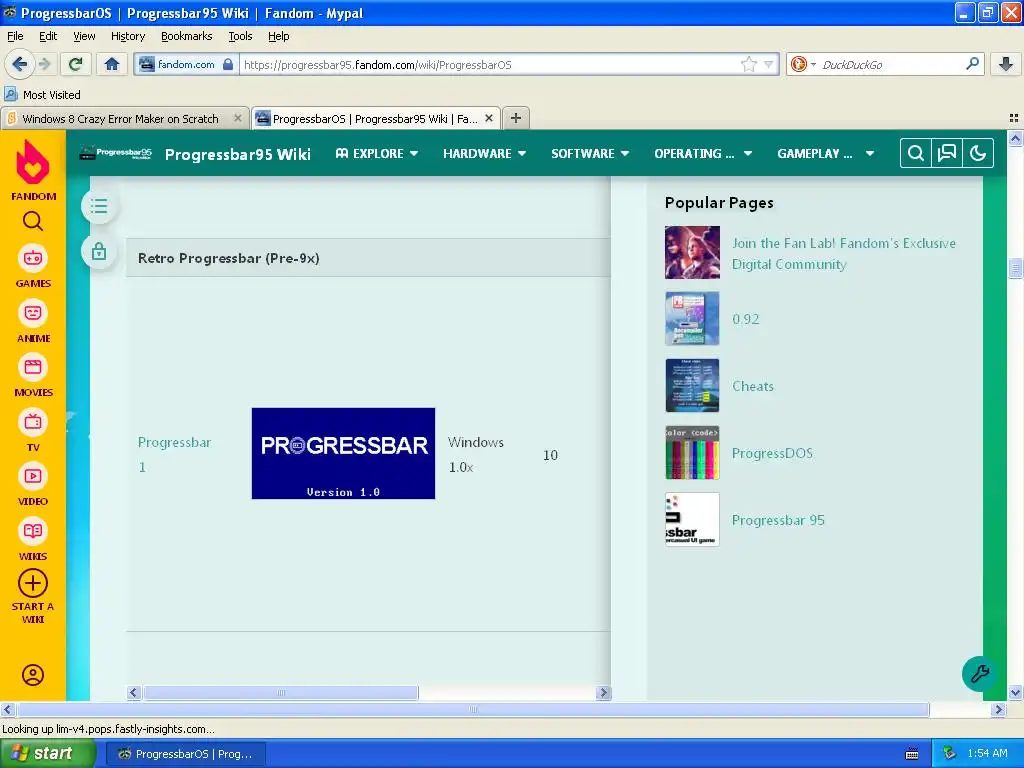Open the URL bar history dropdown arrow

pos(769,64)
